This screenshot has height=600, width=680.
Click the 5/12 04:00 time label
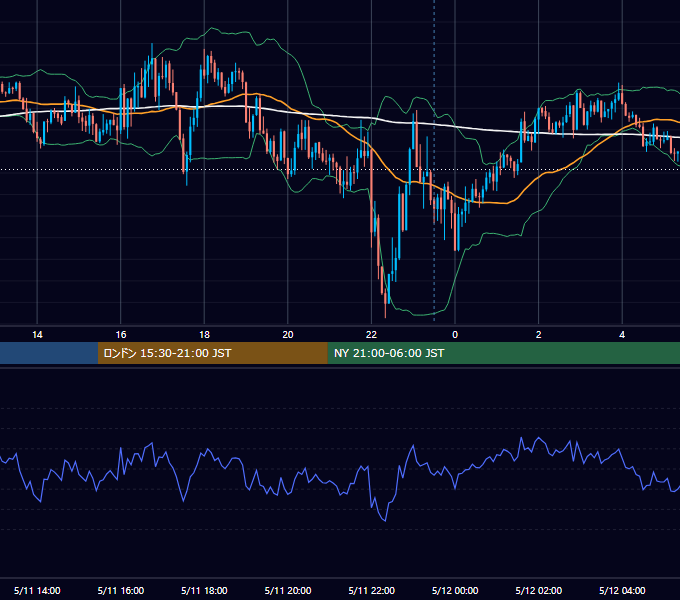622,590
